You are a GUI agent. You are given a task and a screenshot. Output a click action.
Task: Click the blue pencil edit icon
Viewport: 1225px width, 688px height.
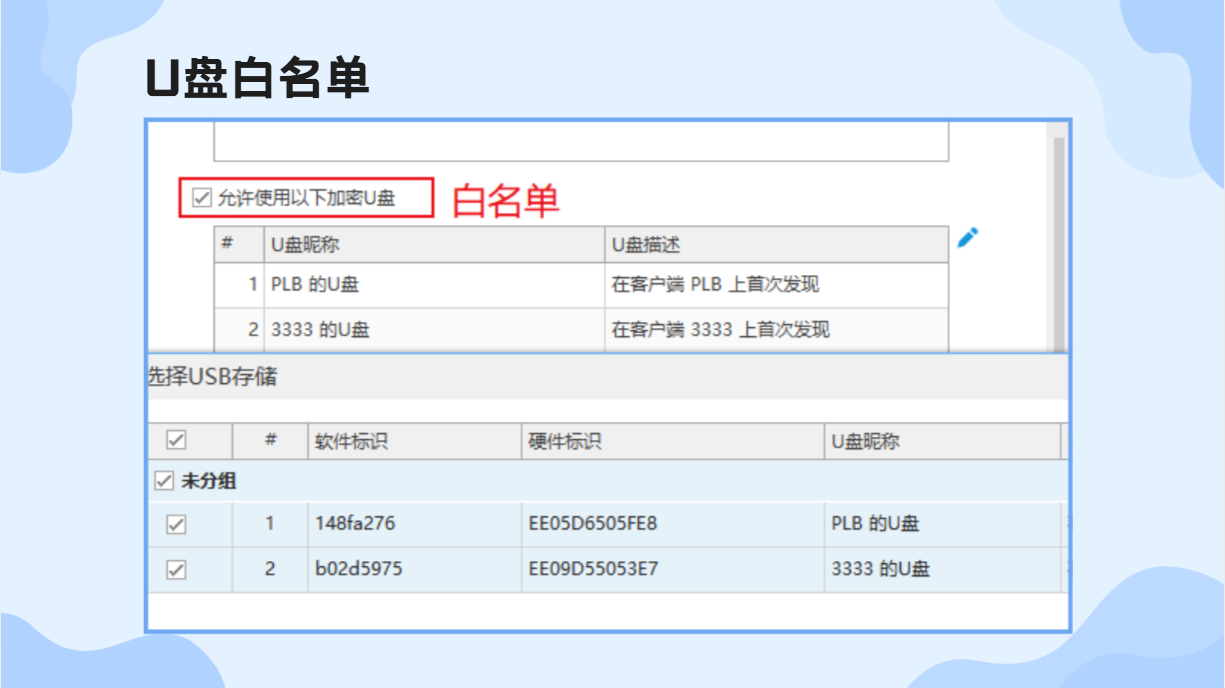pyautogui.click(x=967, y=238)
